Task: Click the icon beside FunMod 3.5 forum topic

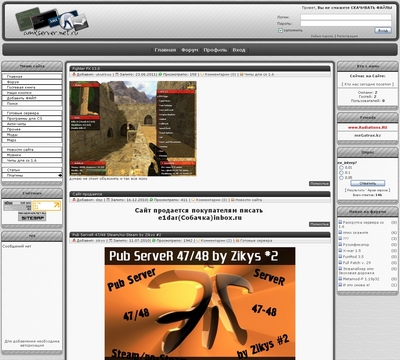Action: click(340, 256)
